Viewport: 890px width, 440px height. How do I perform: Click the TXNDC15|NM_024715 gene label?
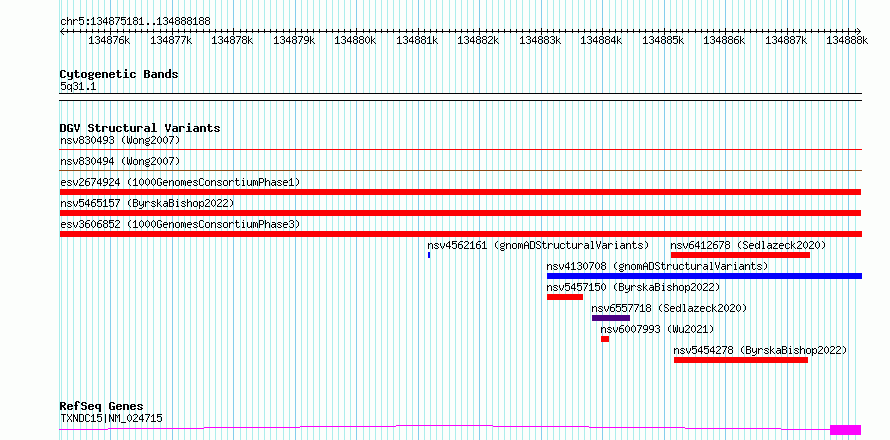pyautogui.click(x=111, y=418)
